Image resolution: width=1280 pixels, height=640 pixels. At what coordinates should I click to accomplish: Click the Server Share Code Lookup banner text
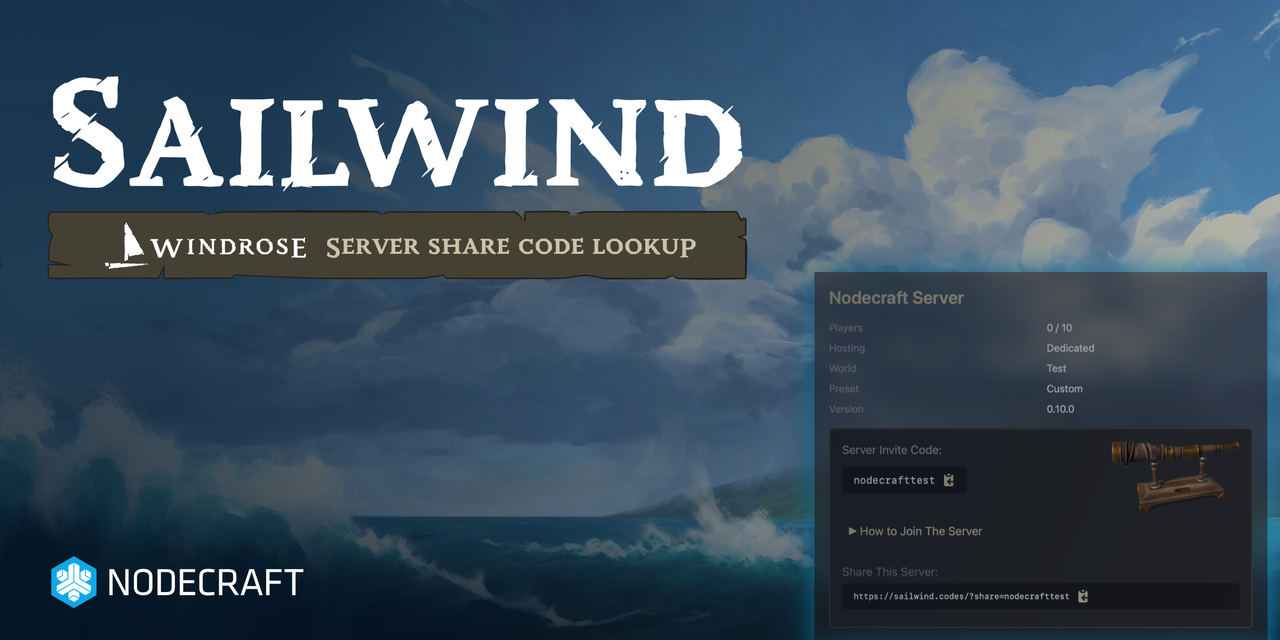pyautogui.click(x=511, y=246)
